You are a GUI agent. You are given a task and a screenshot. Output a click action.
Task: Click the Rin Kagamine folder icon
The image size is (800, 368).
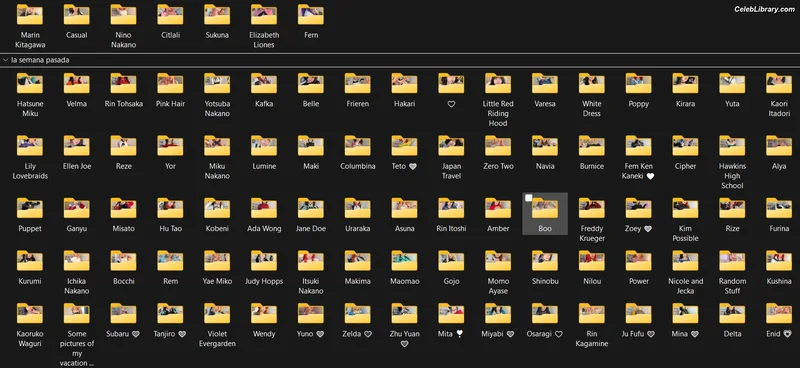[x=592, y=313]
